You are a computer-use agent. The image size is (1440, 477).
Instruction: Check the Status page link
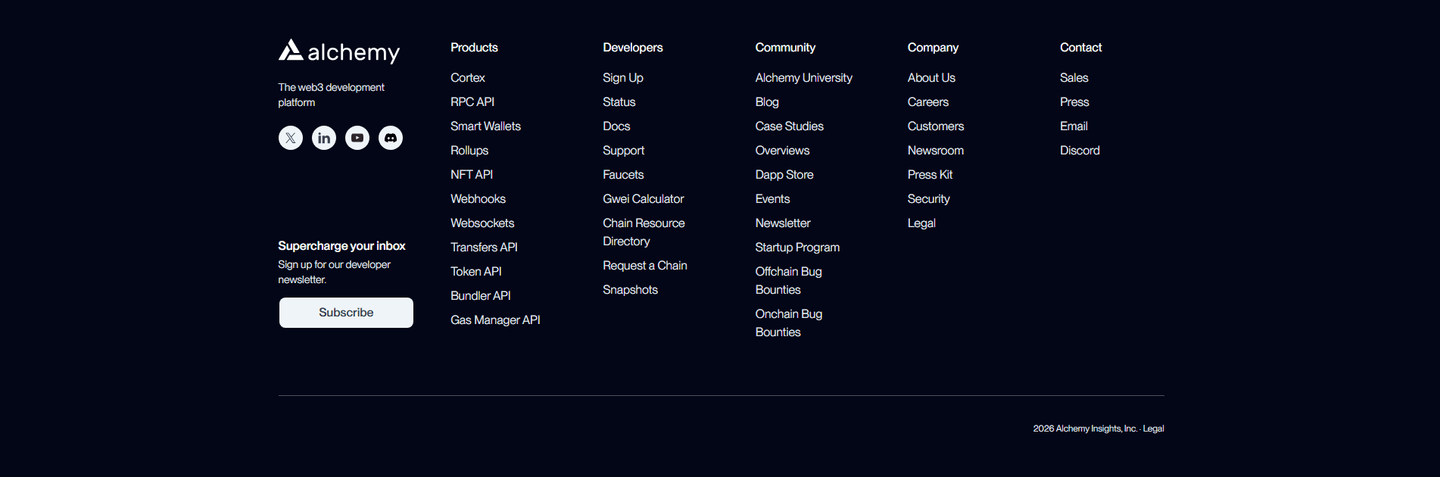click(x=619, y=102)
